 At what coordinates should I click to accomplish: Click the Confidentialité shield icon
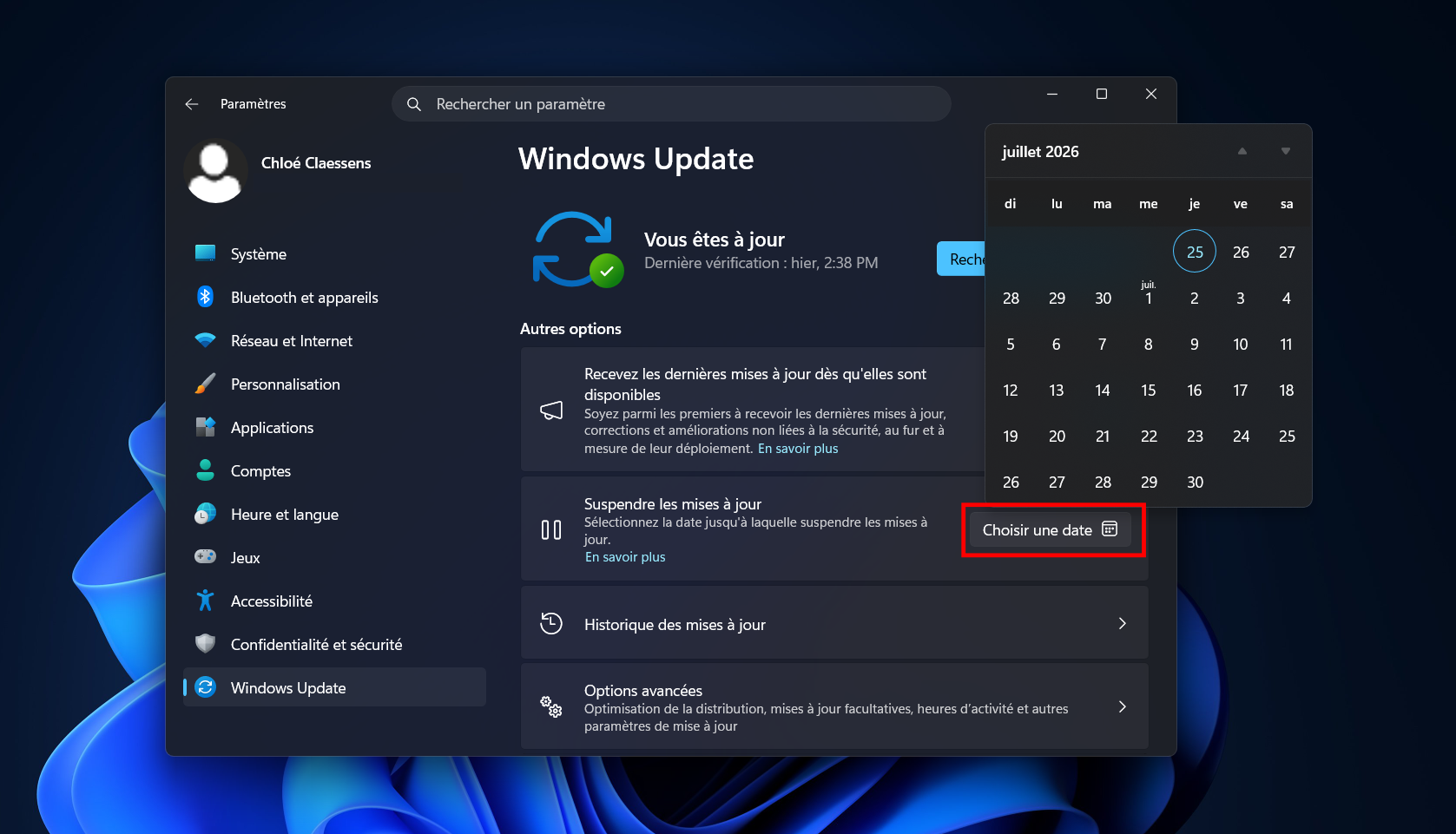coord(206,644)
